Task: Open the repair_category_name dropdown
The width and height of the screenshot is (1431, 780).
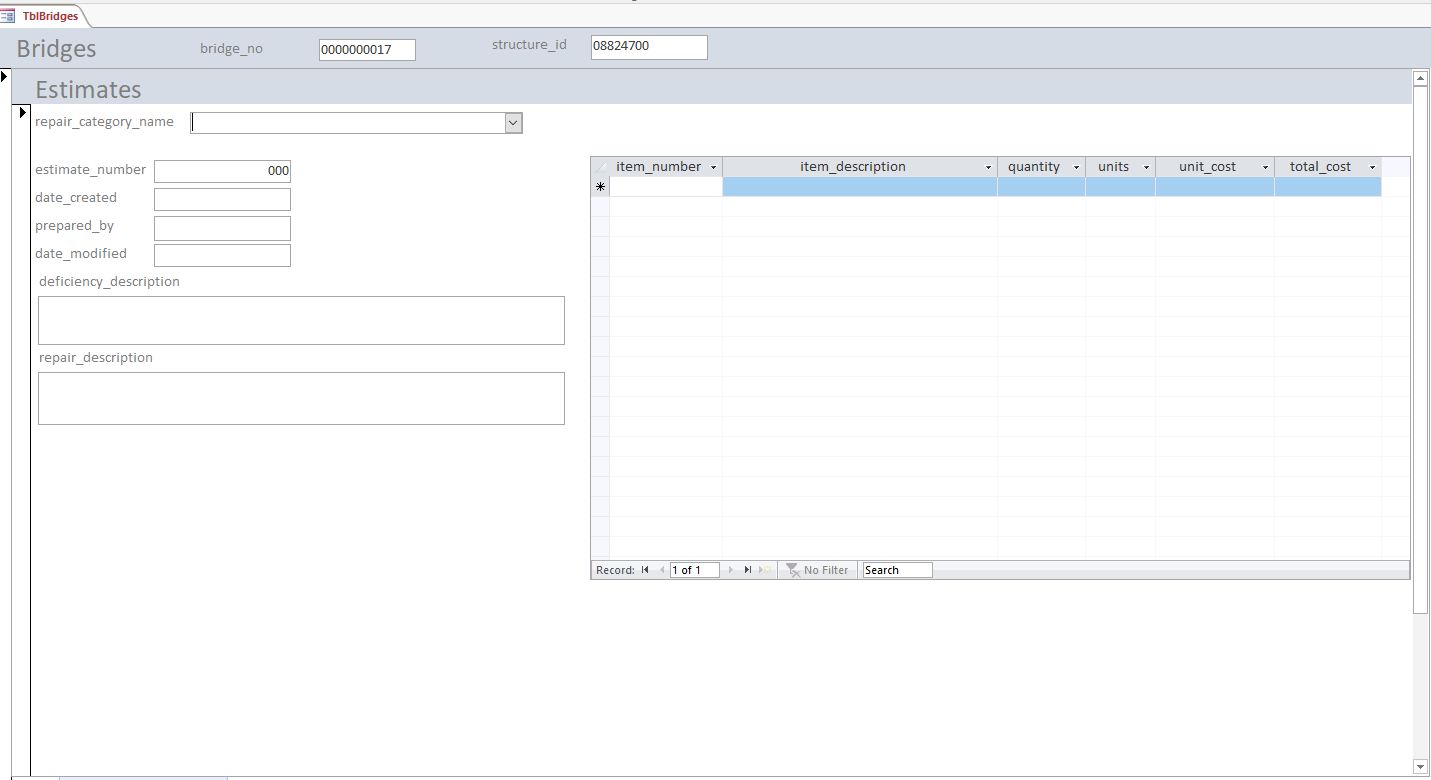Action: click(513, 123)
